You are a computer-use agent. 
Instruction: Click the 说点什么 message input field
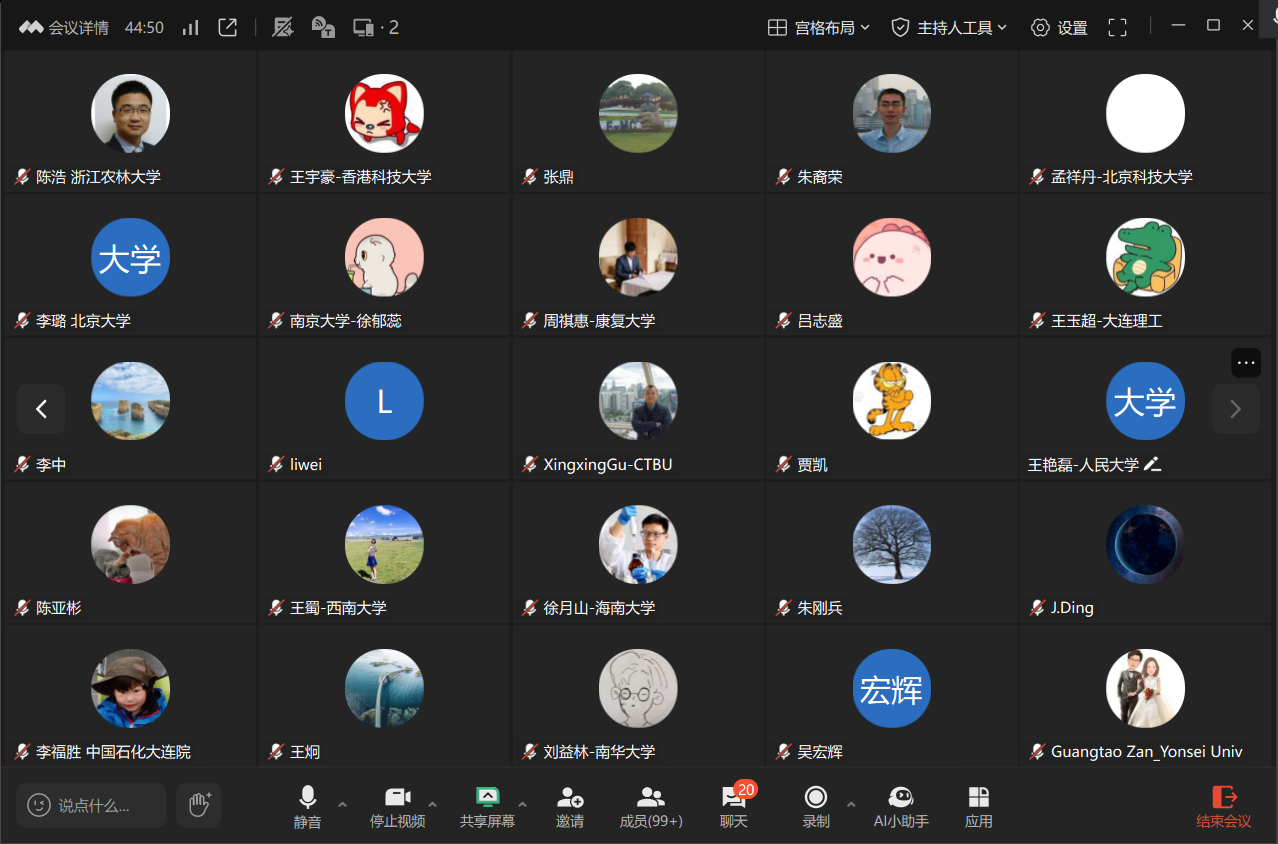coord(92,805)
